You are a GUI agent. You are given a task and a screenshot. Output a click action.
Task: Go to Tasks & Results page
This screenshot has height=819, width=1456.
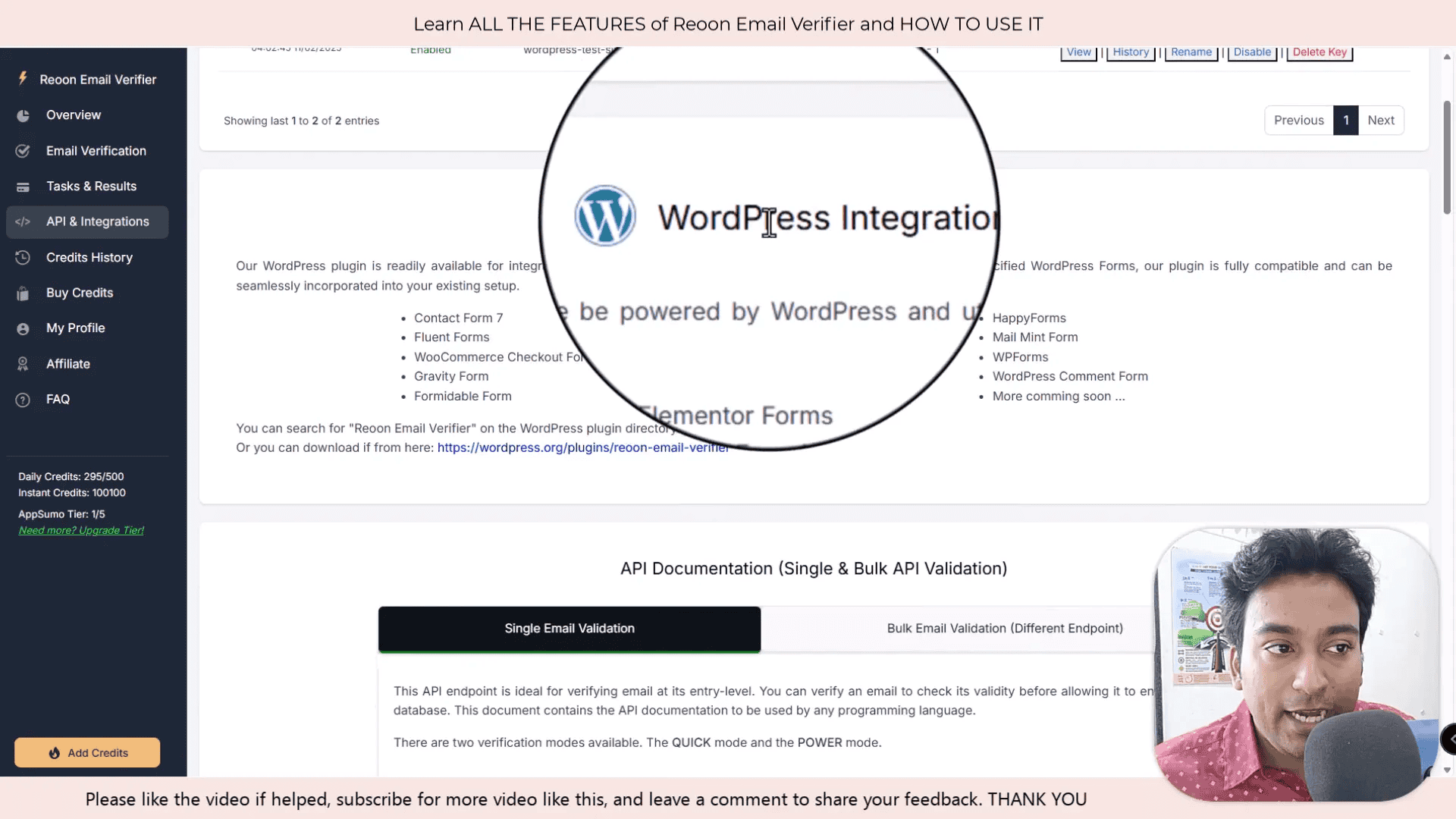87,187
